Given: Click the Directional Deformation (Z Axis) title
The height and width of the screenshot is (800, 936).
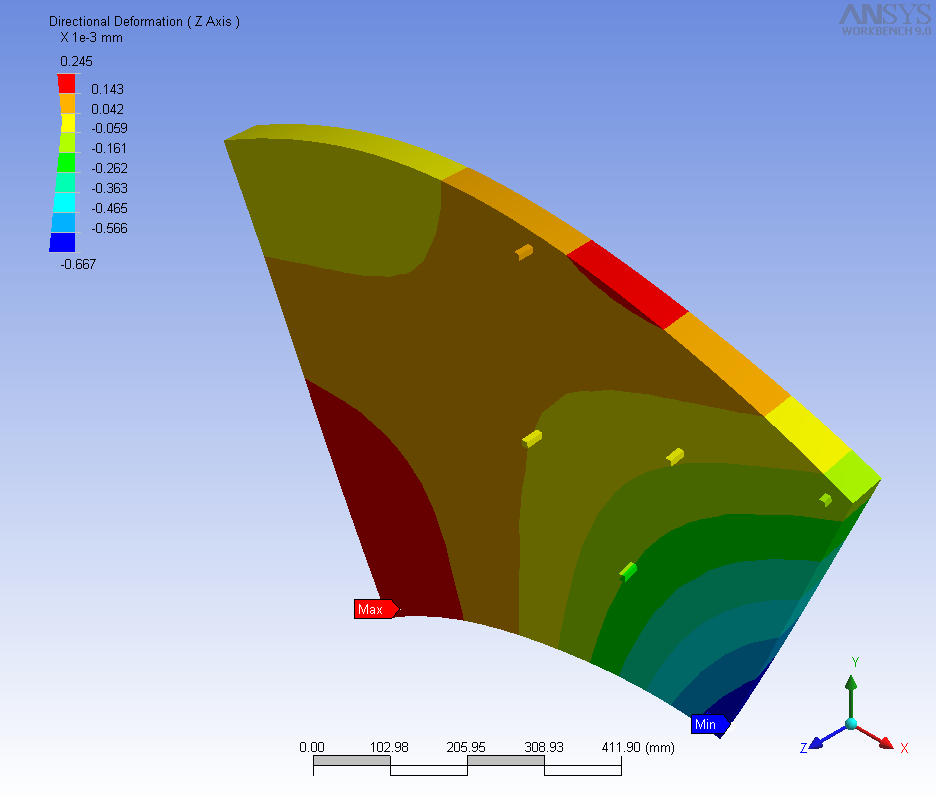Looking at the screenshot, I should point(144,21).
